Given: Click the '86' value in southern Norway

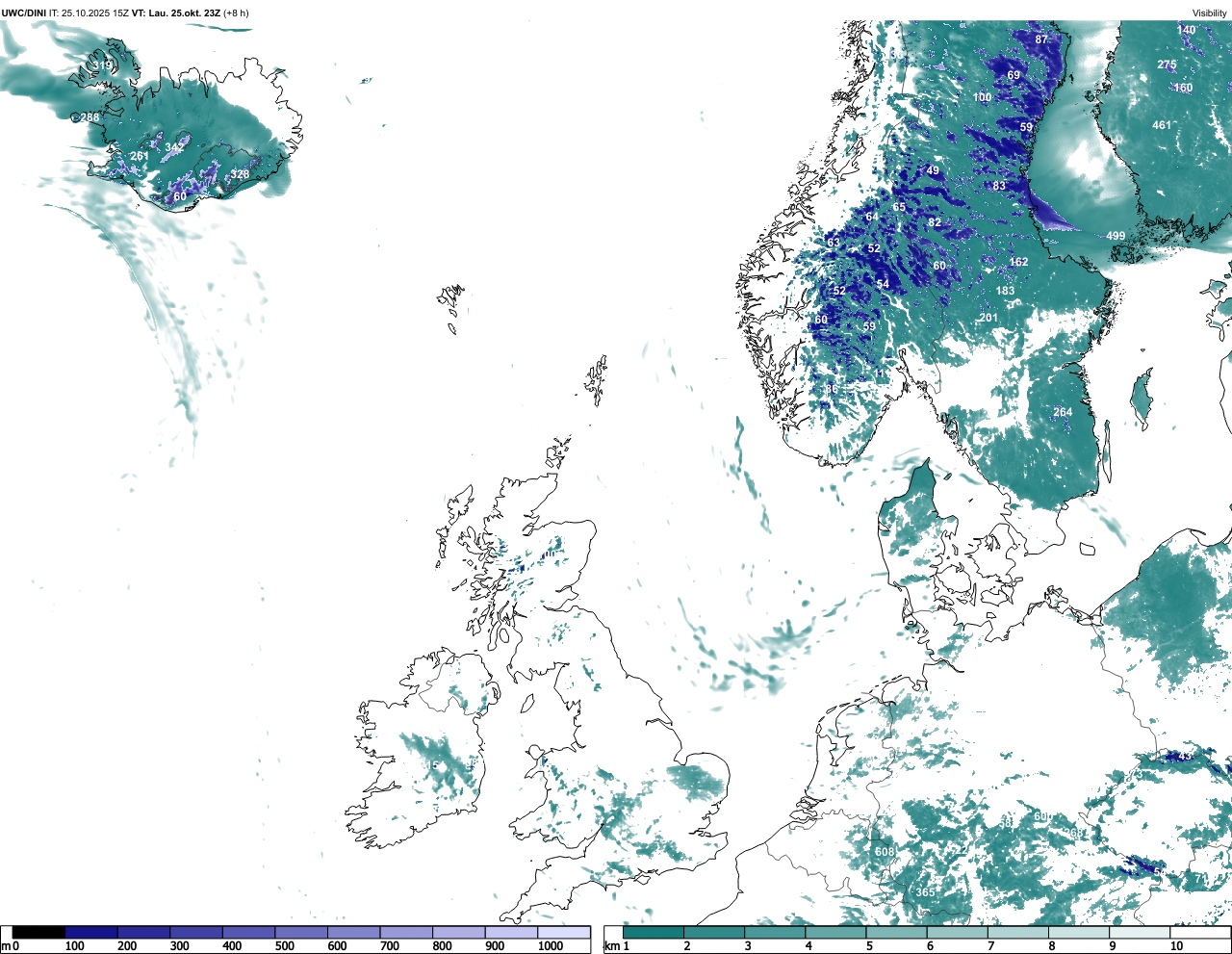Looking at the screenshot, I should 832,389.
